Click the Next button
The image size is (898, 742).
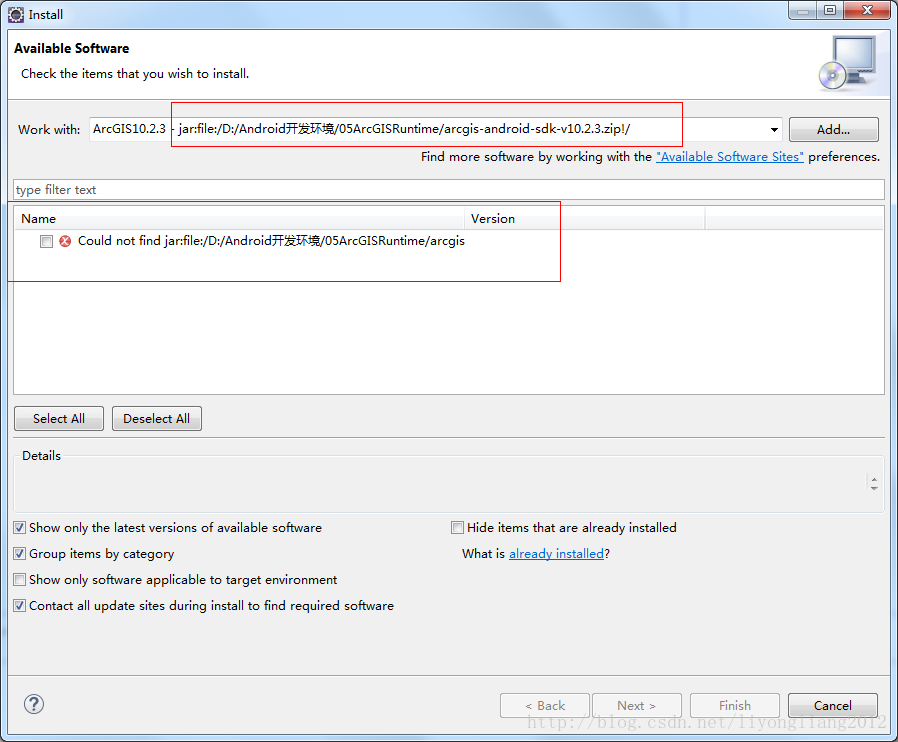point(637,705)
